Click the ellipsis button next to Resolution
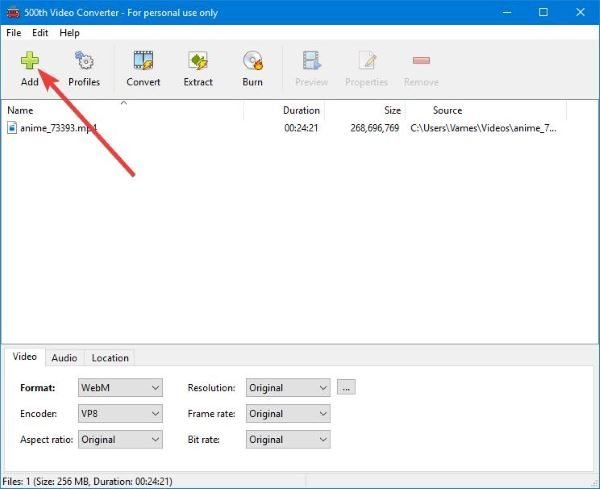 [346, 387]
